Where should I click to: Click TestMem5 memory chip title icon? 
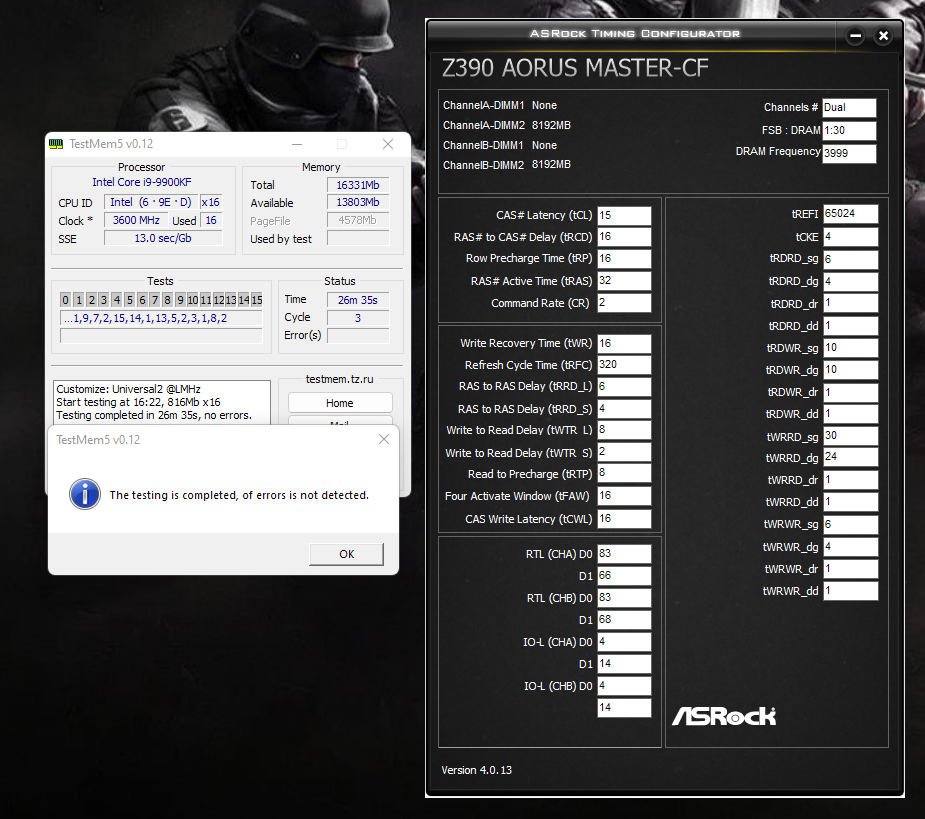pyautogui.click(x=56, y=143)
